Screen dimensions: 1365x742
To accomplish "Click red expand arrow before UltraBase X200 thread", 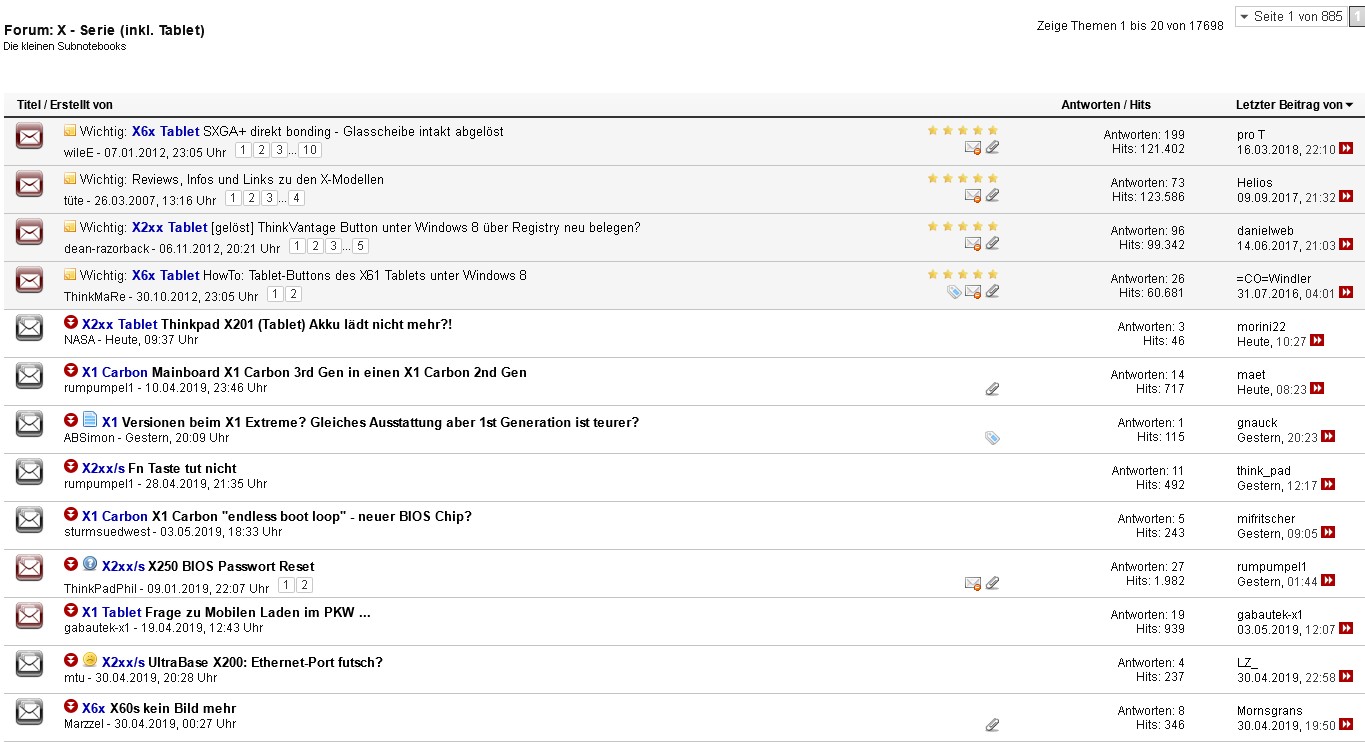I will [71, 660].
